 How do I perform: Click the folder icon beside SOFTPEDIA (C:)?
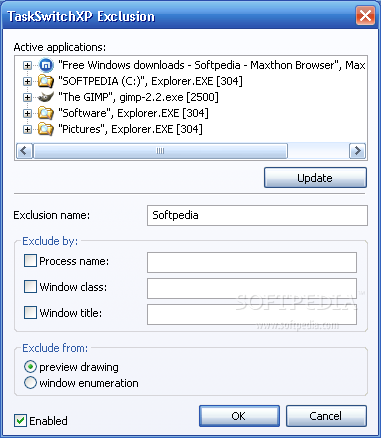click(x=46, y=81)
